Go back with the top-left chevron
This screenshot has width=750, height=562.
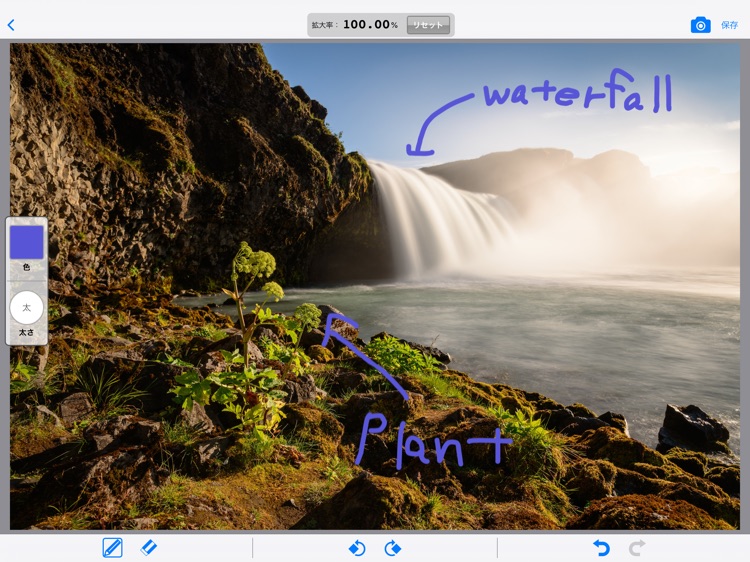click(11, 25)
